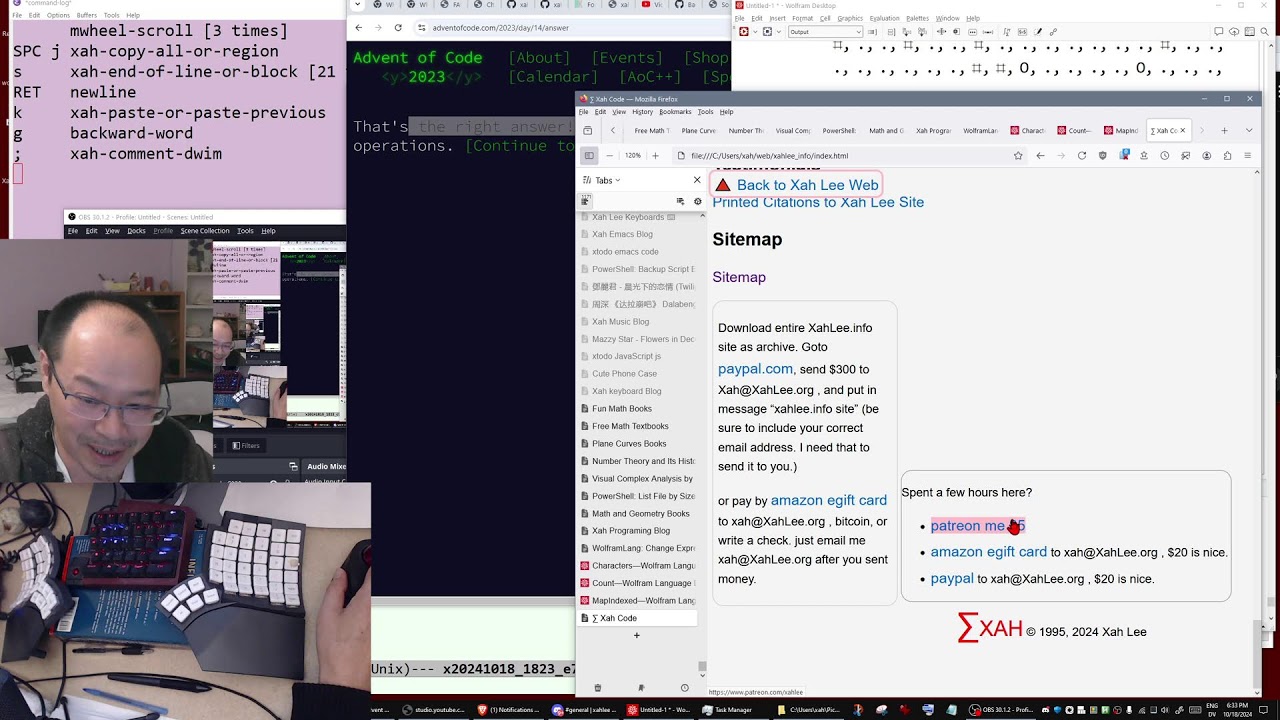1280x720 pixels.
Task: Click sidebar trash icon at bottom
Action: coord(598,688)
